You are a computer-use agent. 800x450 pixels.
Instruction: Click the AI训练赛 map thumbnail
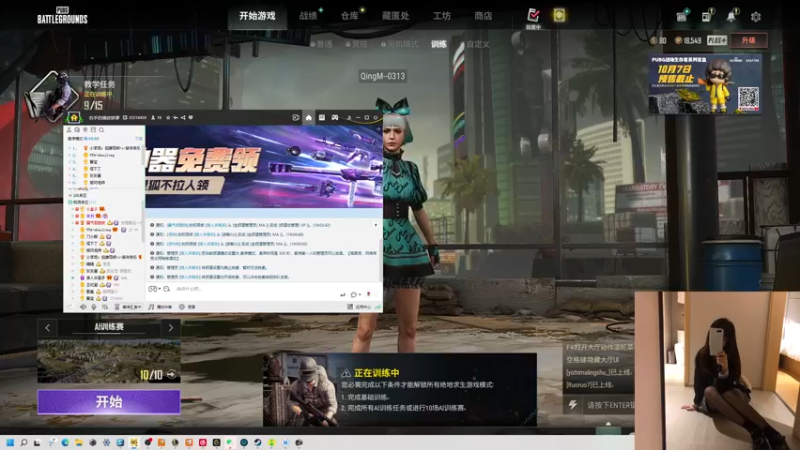[109, 361]
